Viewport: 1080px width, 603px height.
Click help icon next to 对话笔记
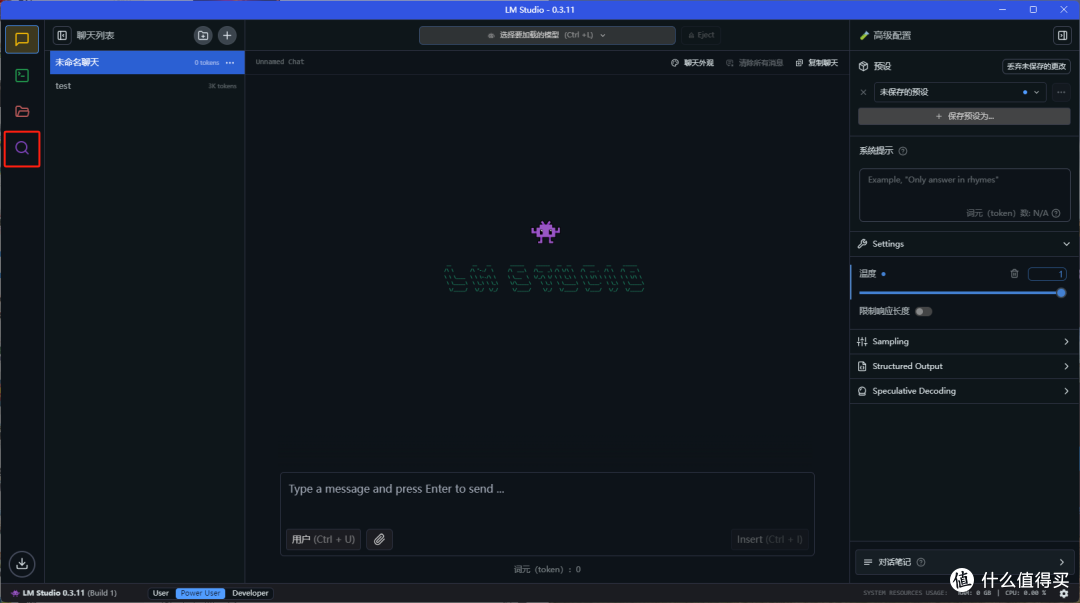pos(921,562)
